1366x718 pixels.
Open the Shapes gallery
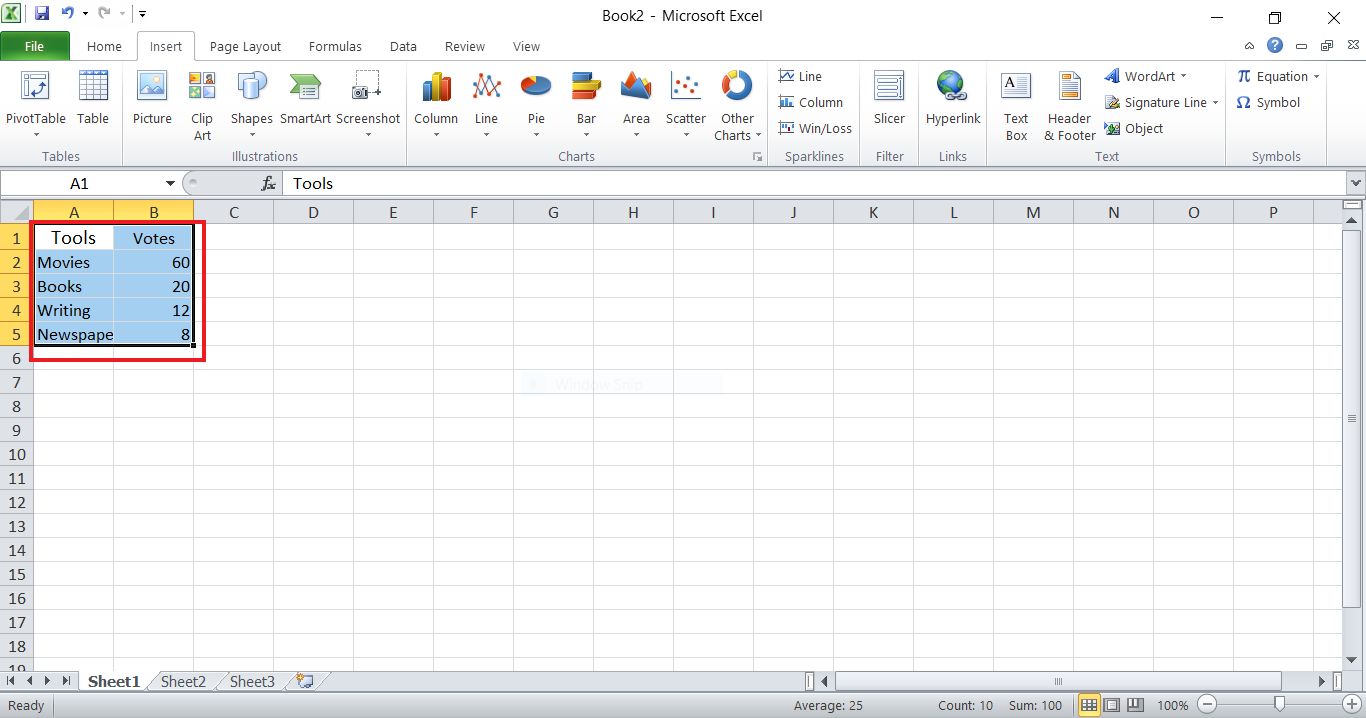[x=251, y=105]
